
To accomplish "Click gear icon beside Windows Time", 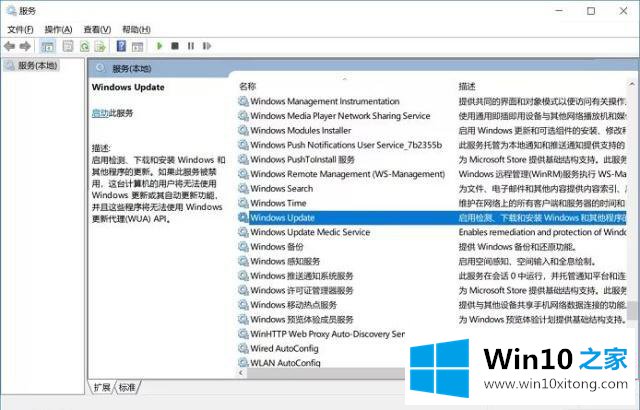I will pos(243,203).
